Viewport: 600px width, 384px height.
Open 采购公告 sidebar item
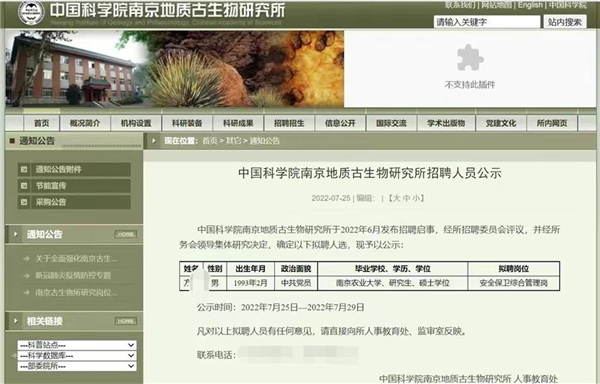pyautogui.click(x=74, y=202)
